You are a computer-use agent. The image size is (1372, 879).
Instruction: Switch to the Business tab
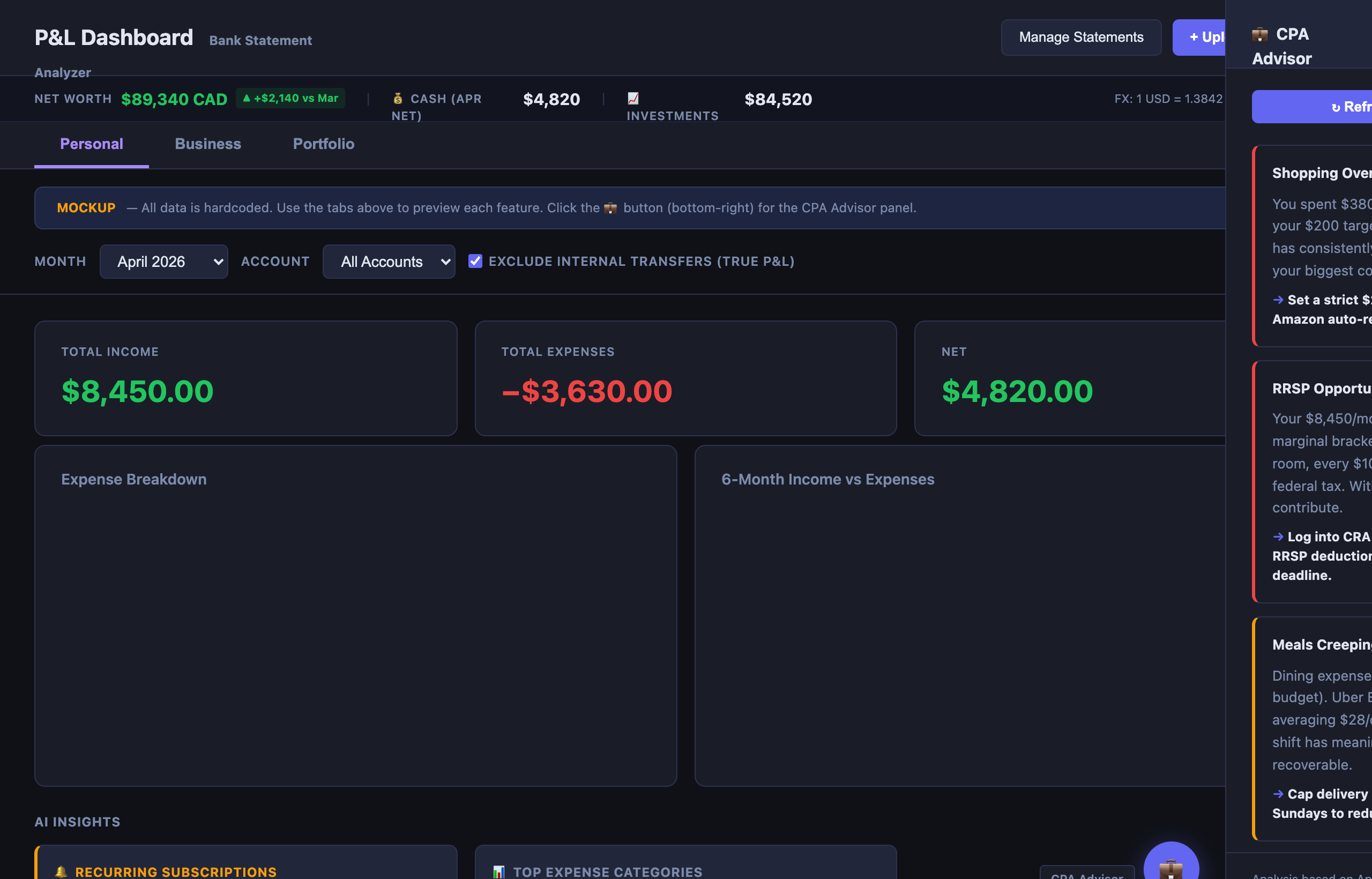[x=208, y=144]
